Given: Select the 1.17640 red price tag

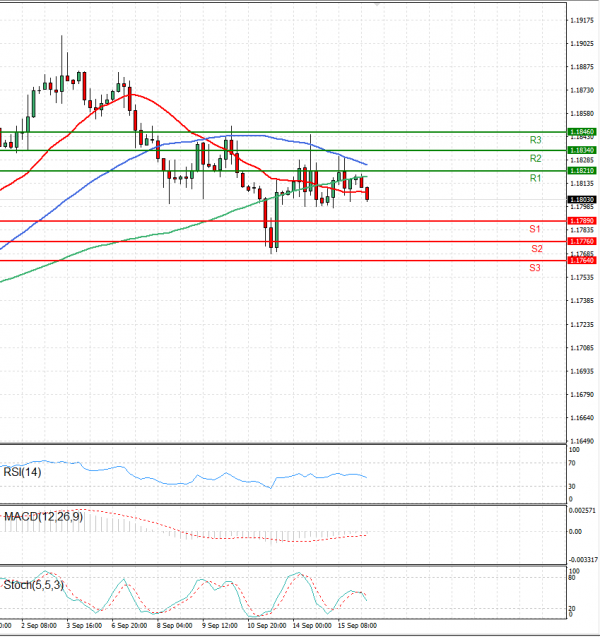Looking at the screenshot, I should pyautogui.click(x=582, y=260).
